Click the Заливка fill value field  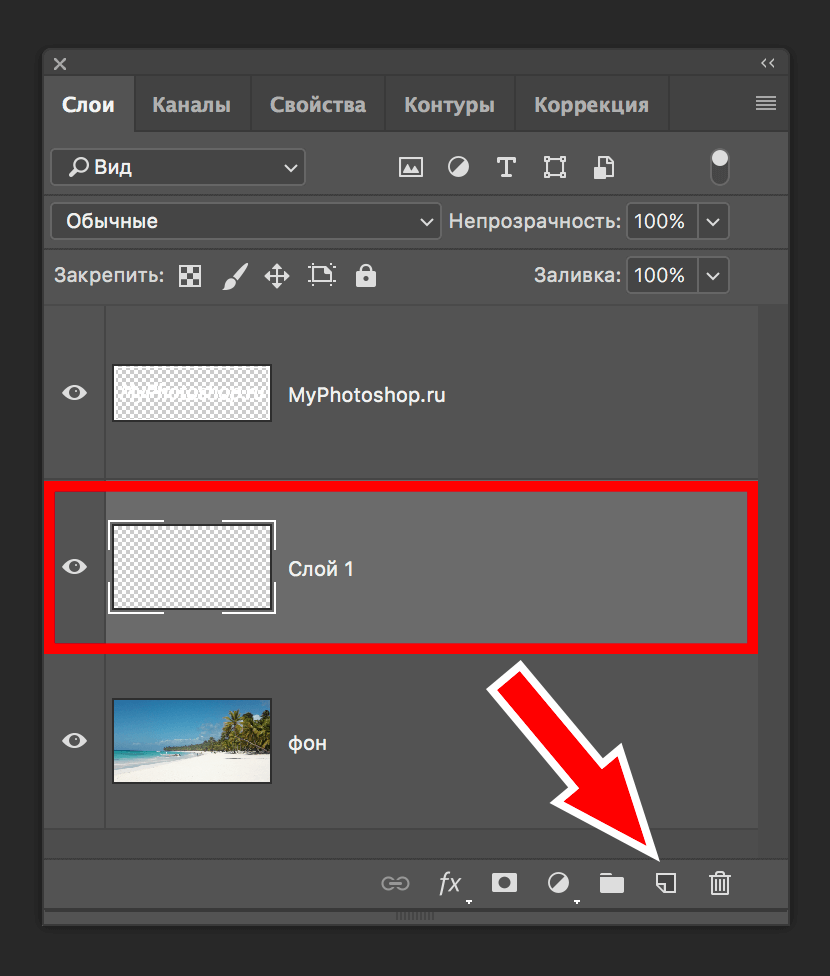[x=660, y=275]
